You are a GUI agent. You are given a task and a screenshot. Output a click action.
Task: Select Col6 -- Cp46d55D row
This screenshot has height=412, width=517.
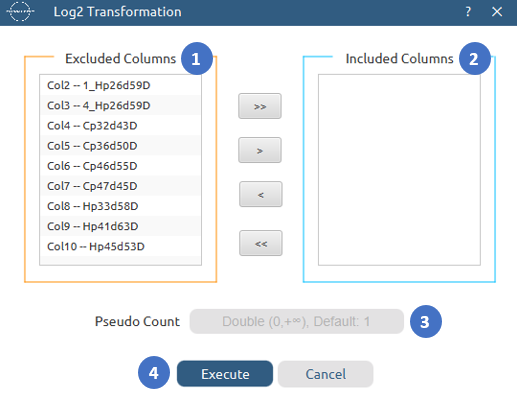pyautogui.click(x=120, y=166)
